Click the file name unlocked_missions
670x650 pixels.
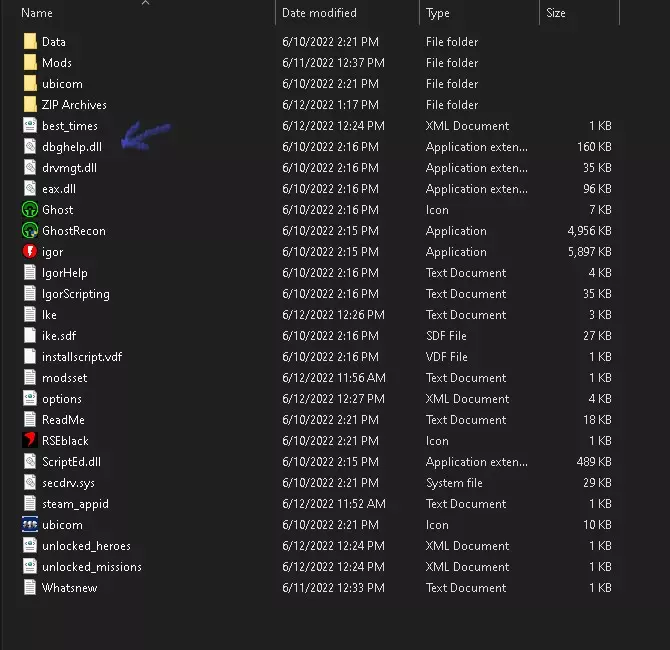point(92,567)
